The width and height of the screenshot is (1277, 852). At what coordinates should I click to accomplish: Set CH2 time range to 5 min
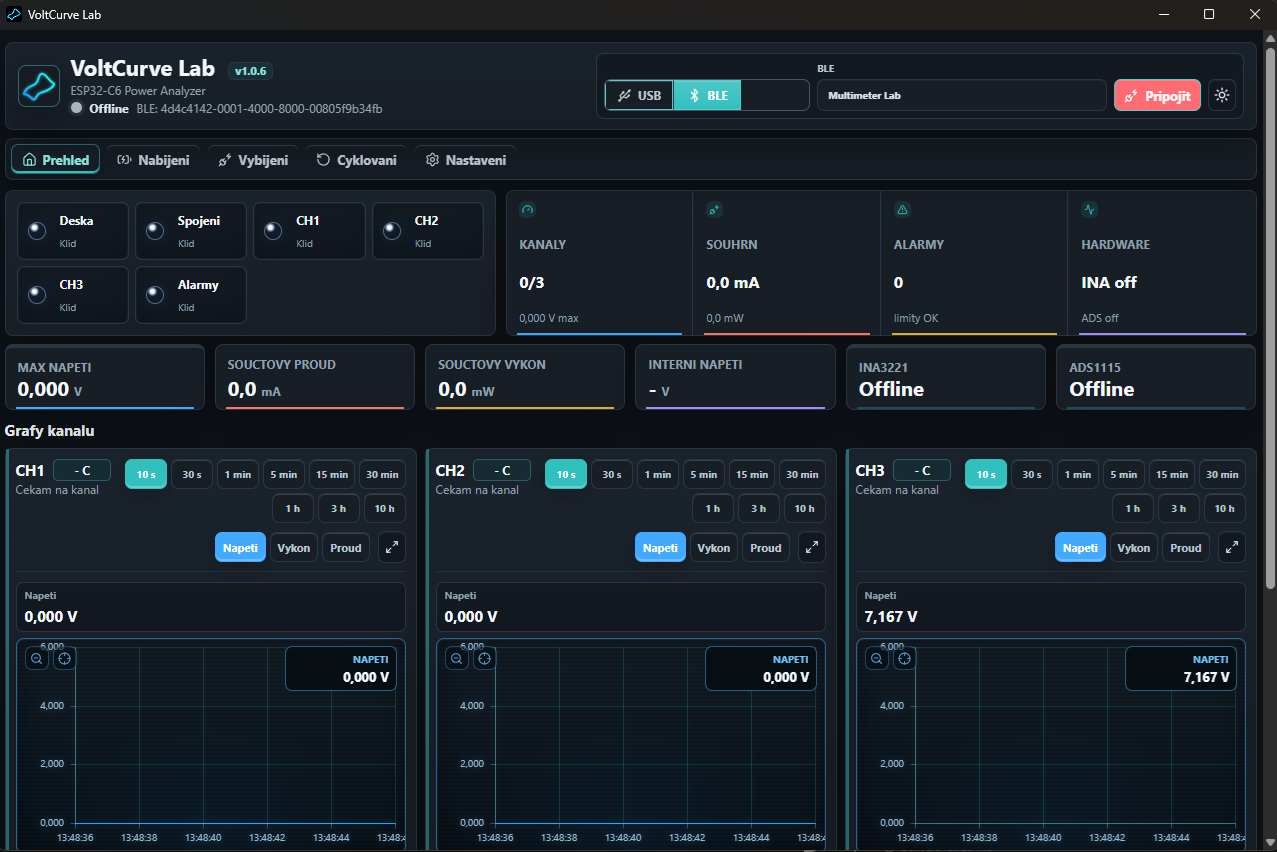pyautogui.click(x=704, y=474)
